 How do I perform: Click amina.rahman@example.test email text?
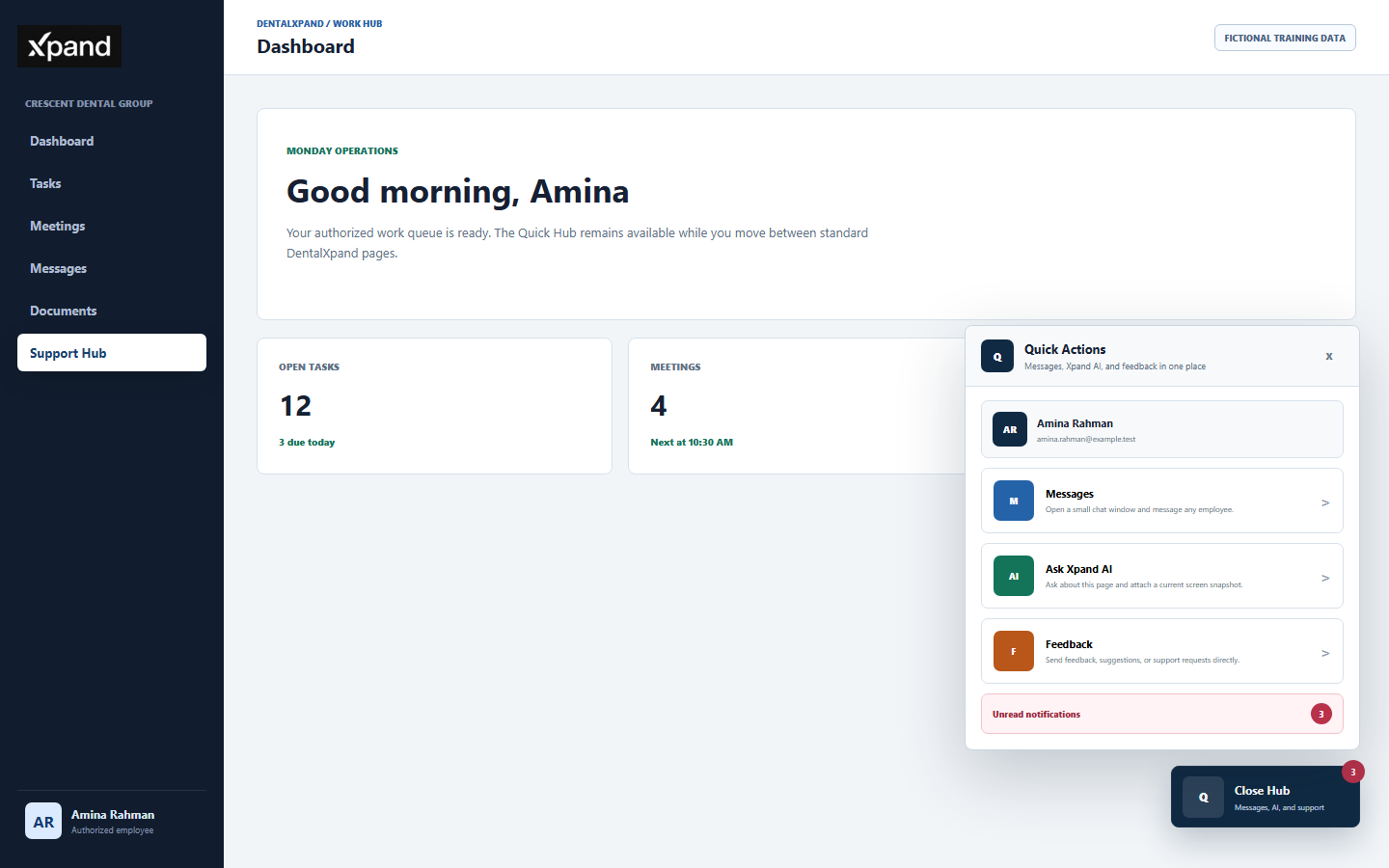click(1086, 439)
